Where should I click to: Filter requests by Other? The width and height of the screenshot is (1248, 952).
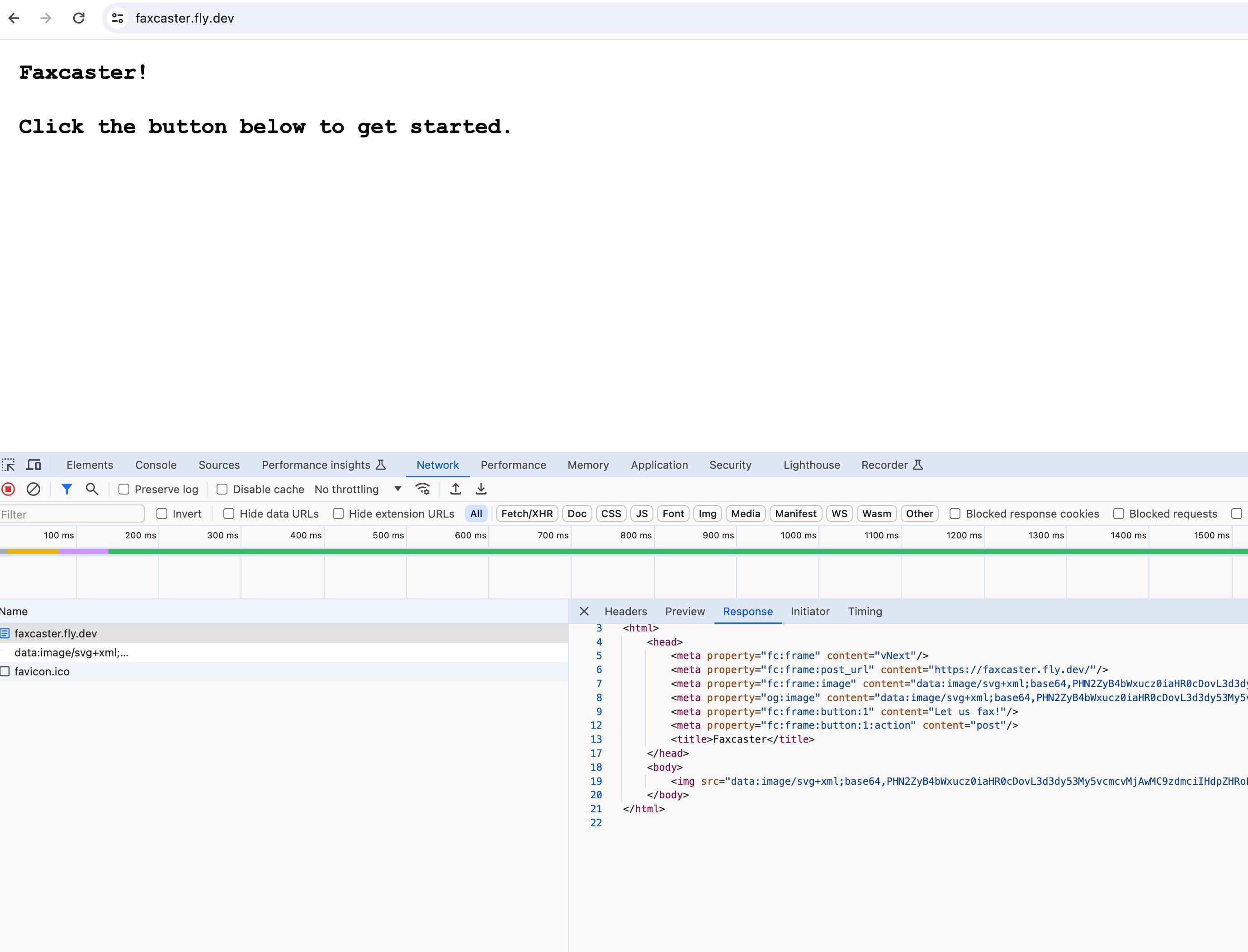pyautogui.click(x=919, y=514)
